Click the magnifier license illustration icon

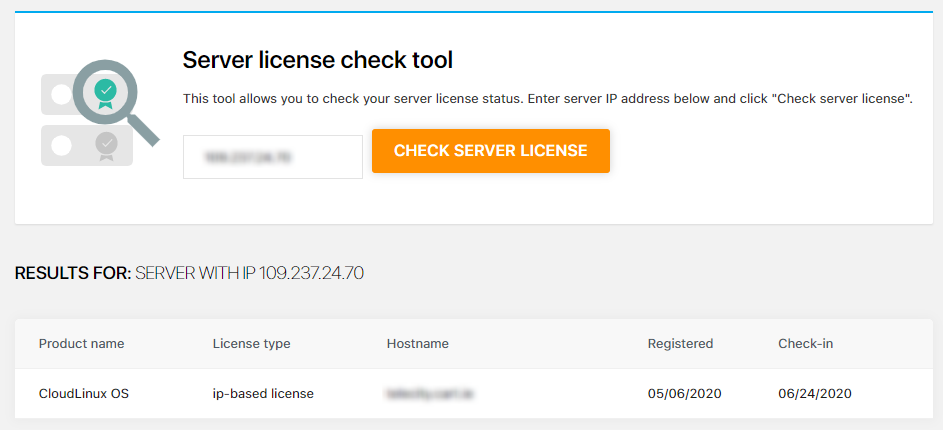[100, 112]
